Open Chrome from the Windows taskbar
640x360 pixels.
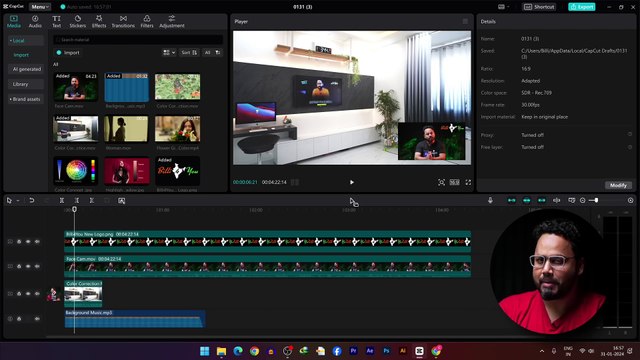coord(254,351)
